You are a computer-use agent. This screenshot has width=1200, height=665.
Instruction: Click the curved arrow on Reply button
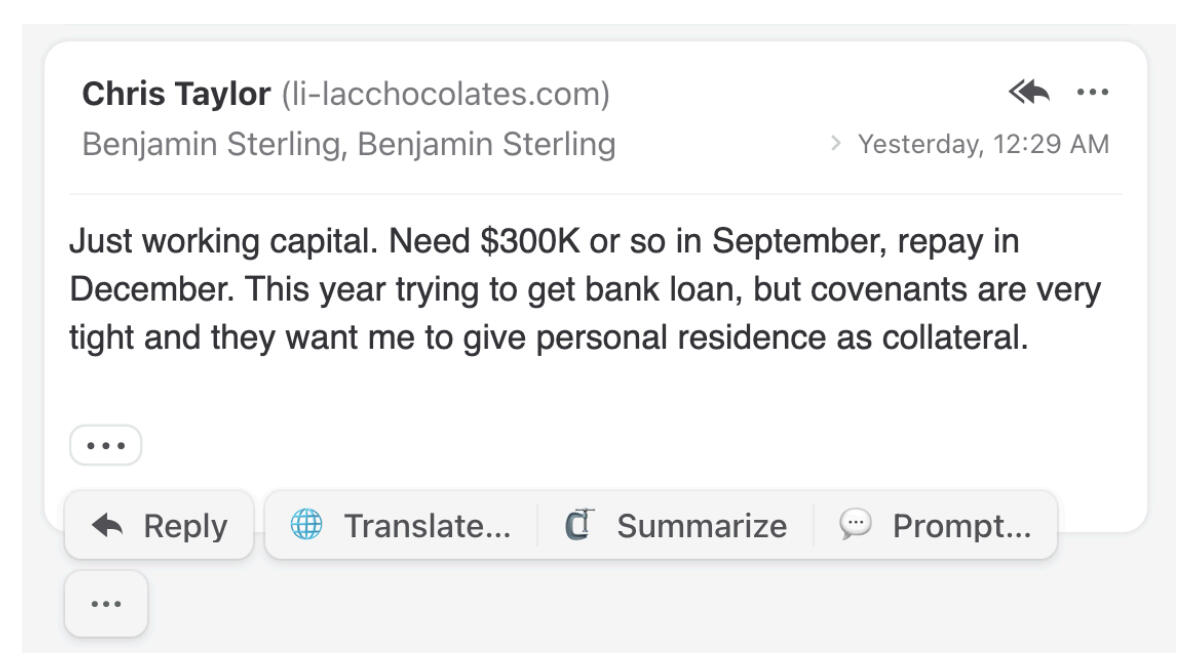click(108, 525)
